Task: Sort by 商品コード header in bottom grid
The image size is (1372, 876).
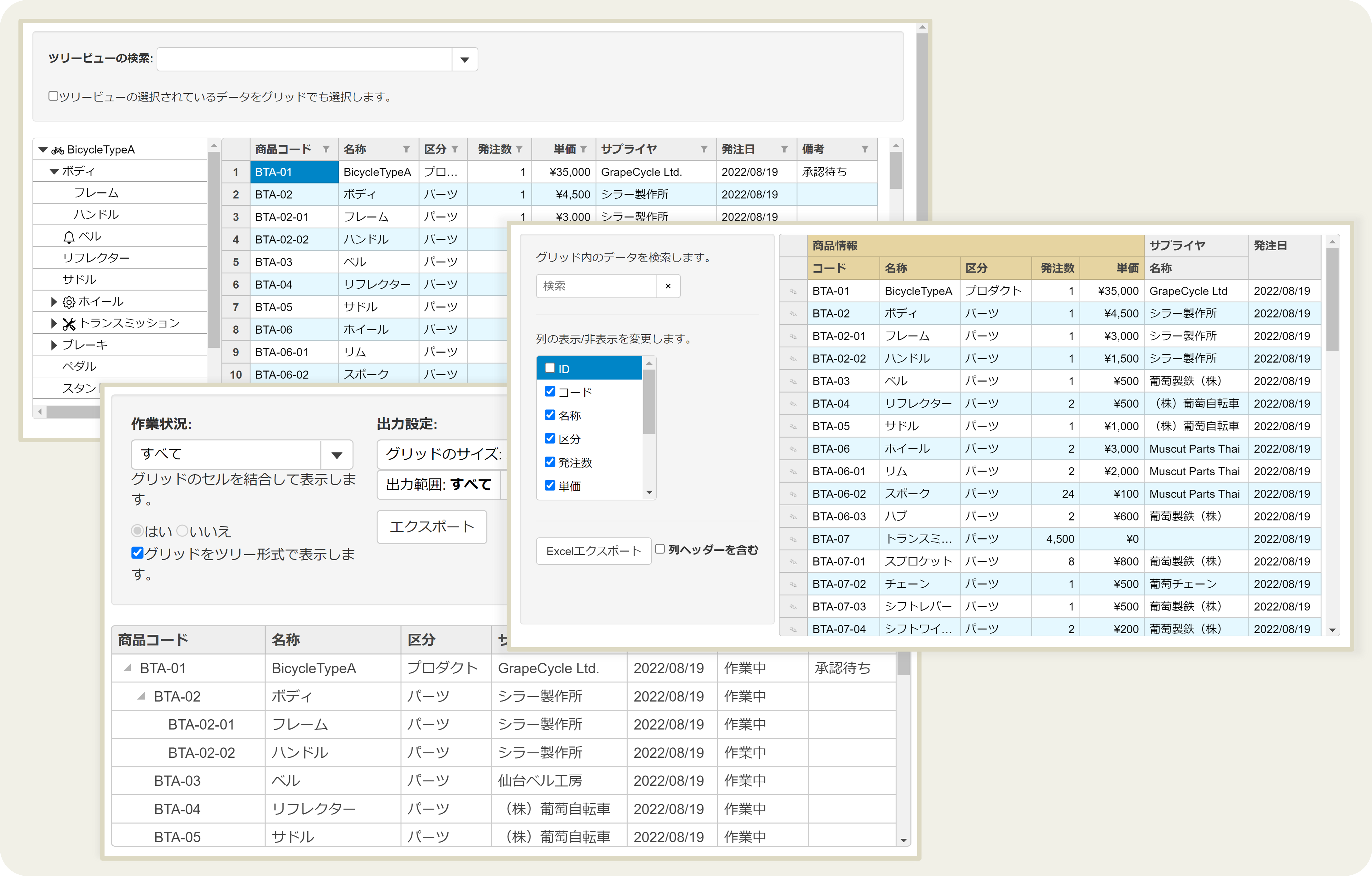Action: [188, 640]
